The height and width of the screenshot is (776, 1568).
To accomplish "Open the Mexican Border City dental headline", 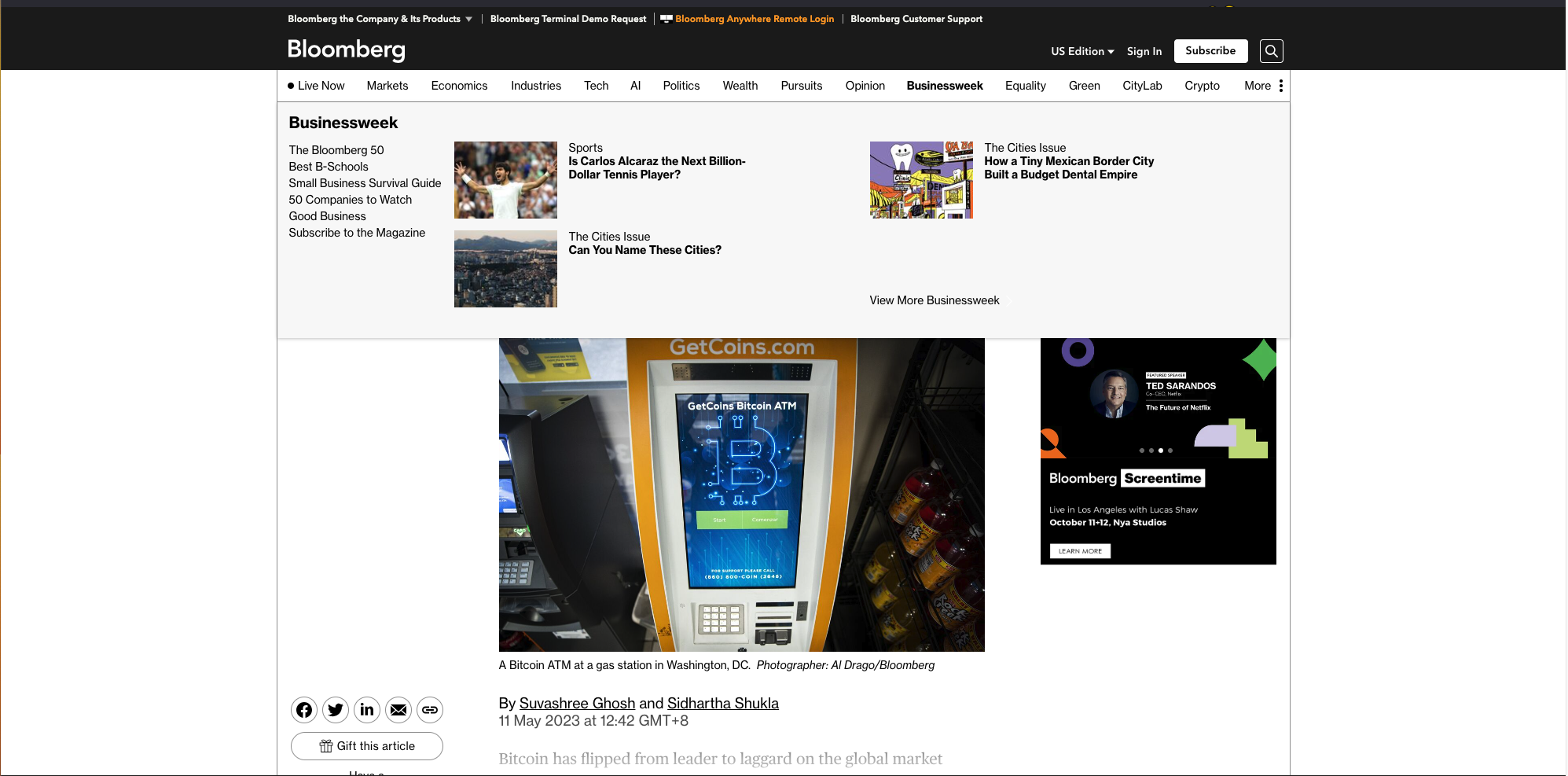I will click(x=1069, y=167).
